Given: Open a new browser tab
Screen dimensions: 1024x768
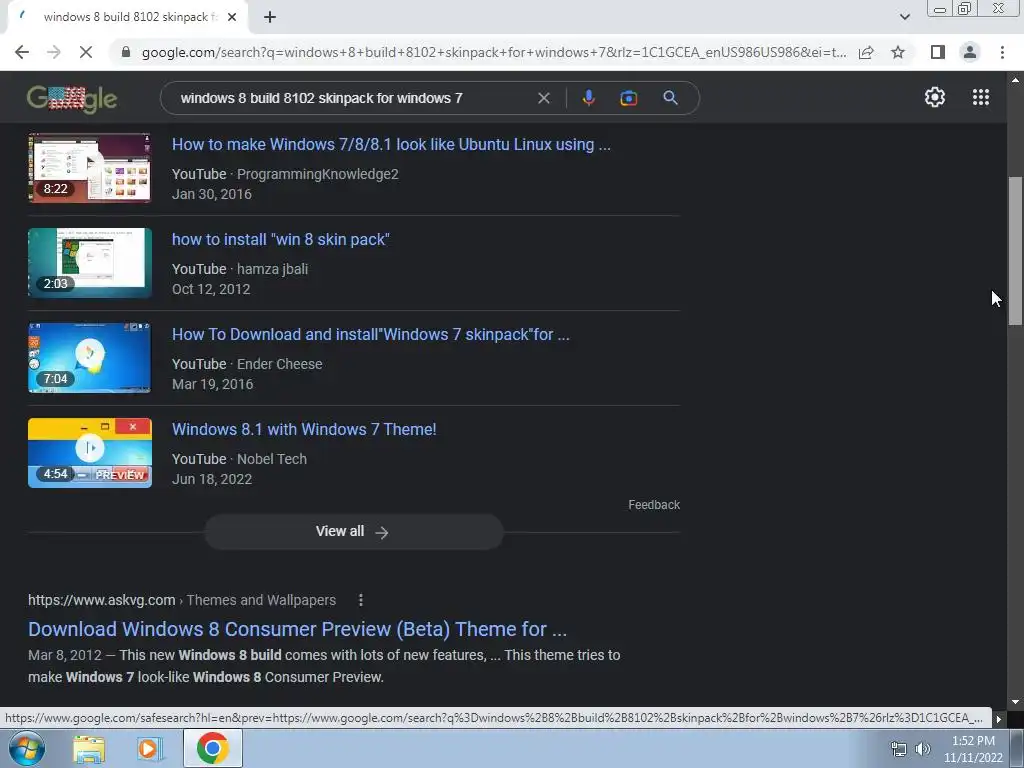Looking at the screenshot, I should (270, 18).
